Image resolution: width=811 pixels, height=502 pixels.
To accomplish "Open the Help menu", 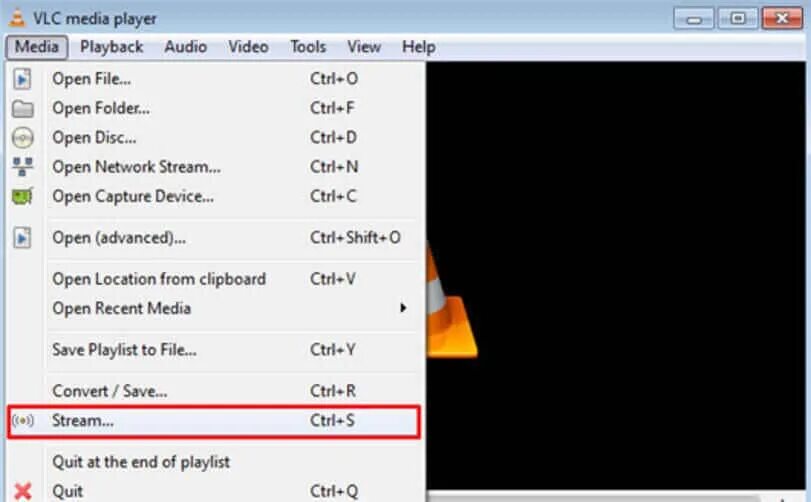I will (418, 47).
